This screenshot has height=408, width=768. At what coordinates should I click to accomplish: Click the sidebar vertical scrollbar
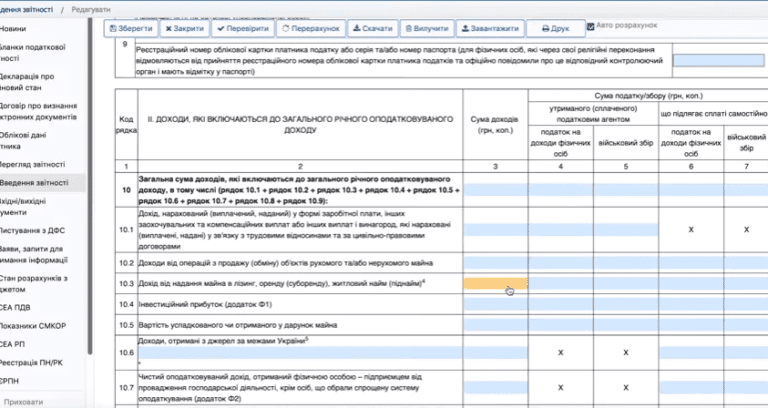tap(90, 186)
